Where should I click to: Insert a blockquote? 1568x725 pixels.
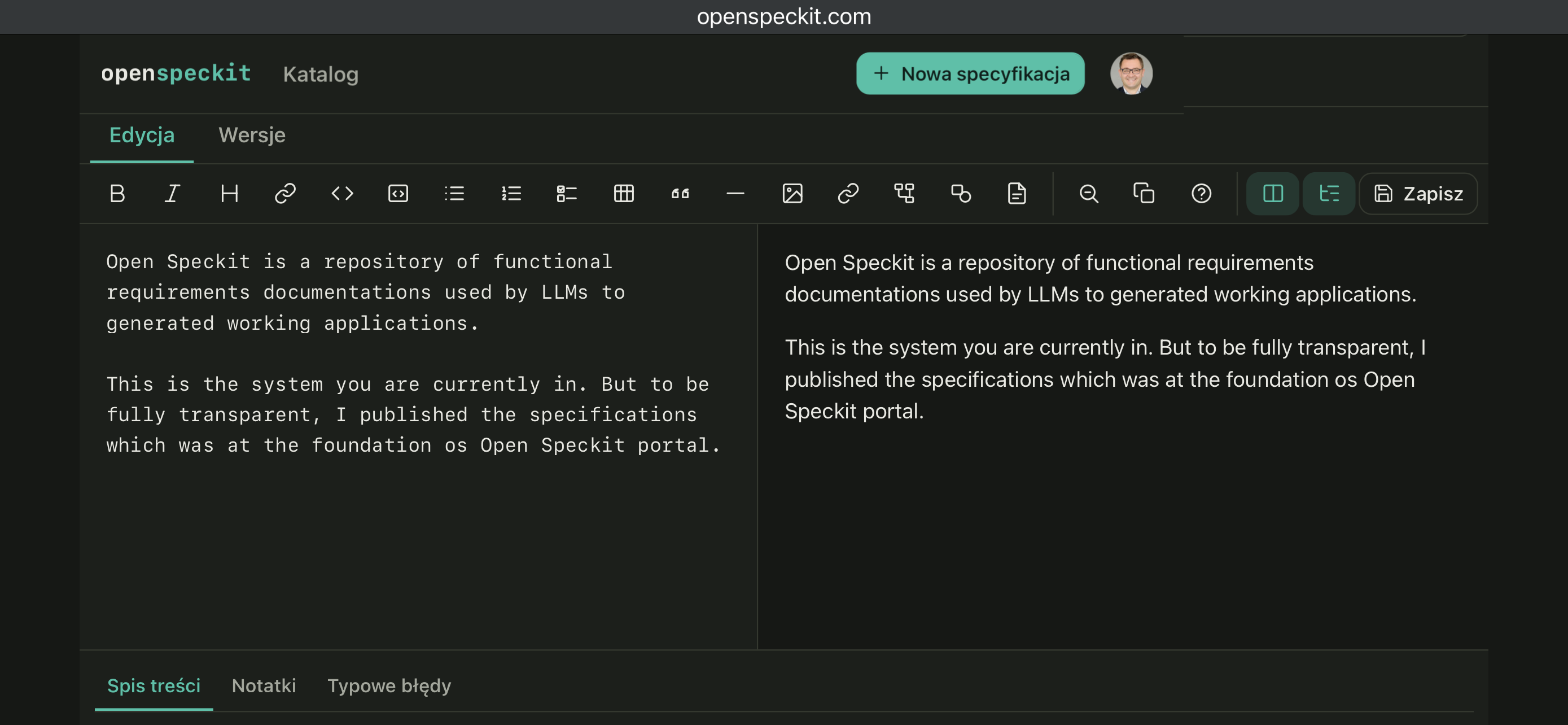(x=680, y=194)
